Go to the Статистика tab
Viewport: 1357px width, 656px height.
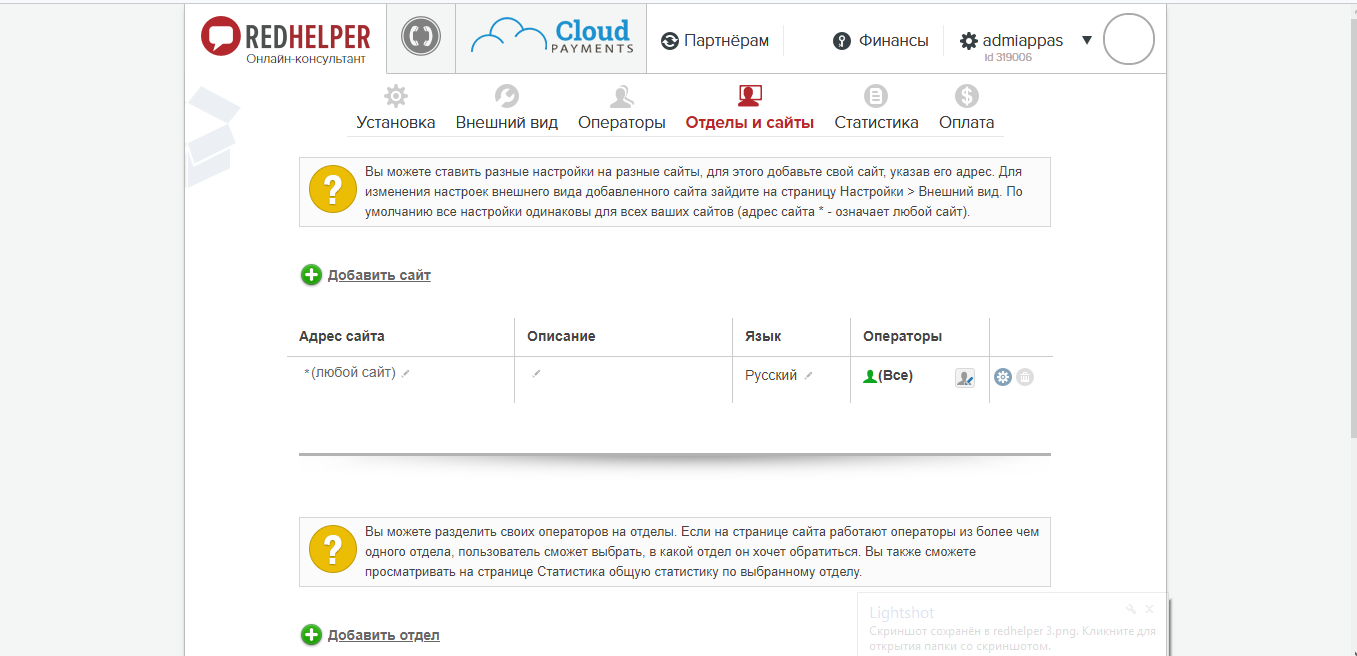coord(876,109)
